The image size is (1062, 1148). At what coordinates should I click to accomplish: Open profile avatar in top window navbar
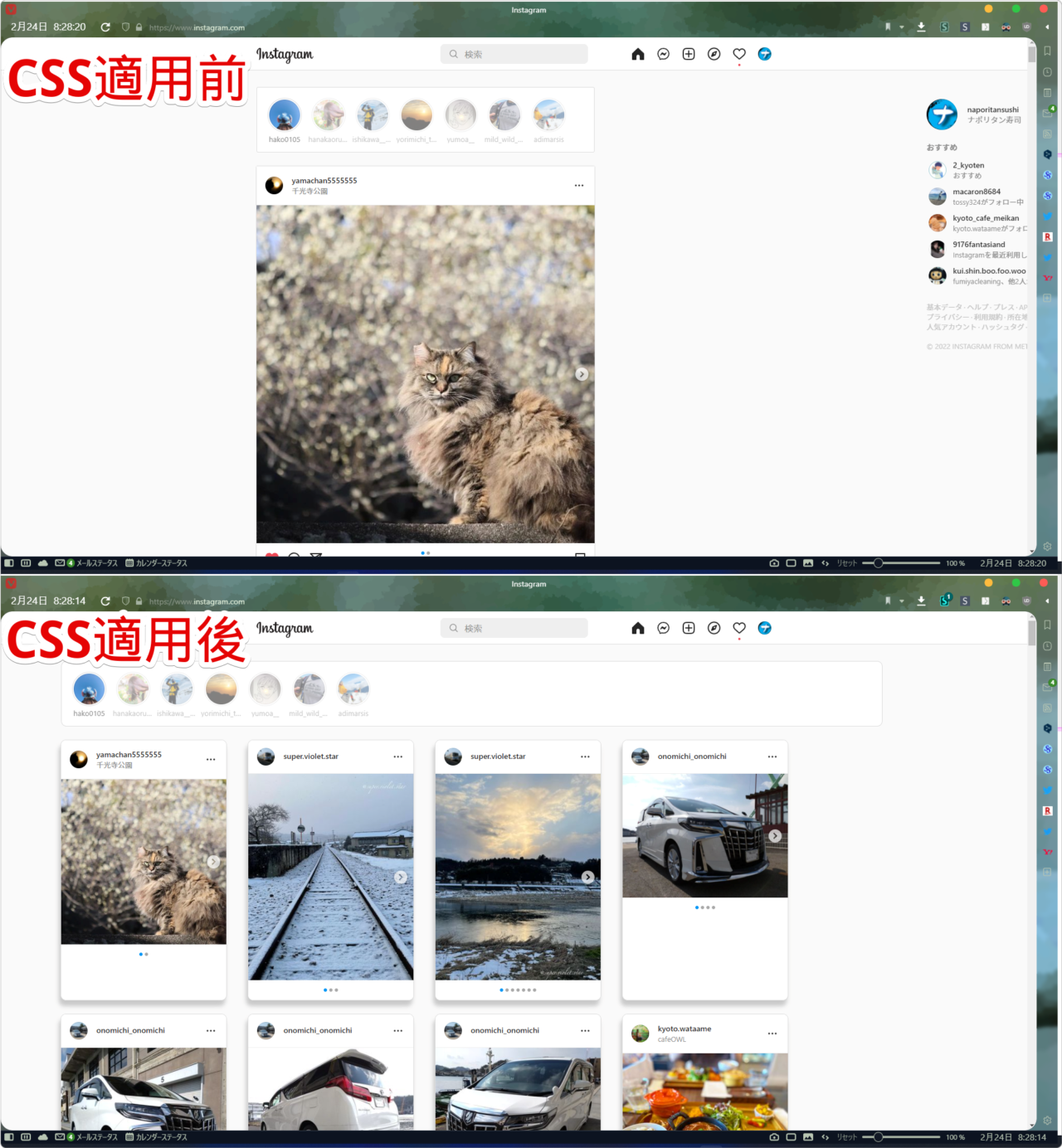(765, 54)
